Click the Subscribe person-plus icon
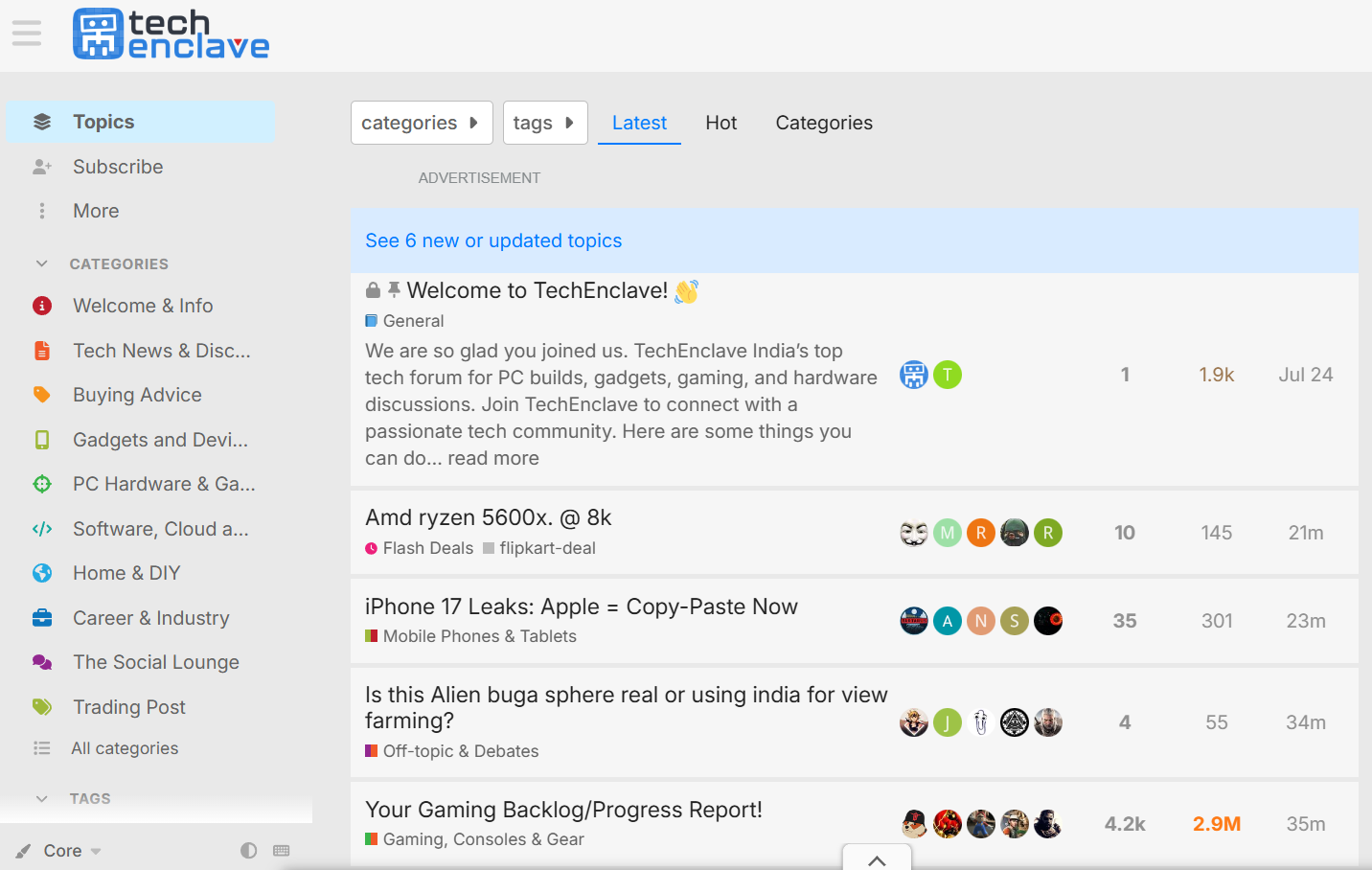Viewport: 1372px width, 870px height. click(x=42, y=167)
